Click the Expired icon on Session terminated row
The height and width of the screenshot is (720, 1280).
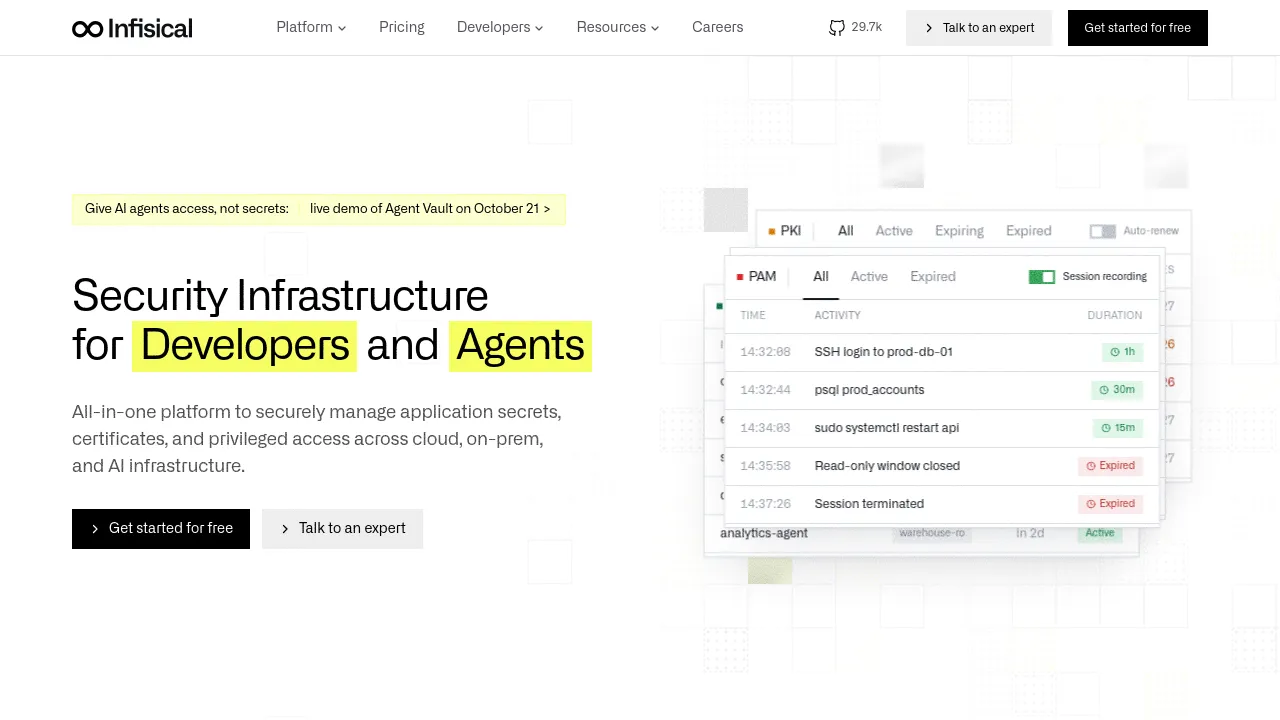(x=1091, y=504)
